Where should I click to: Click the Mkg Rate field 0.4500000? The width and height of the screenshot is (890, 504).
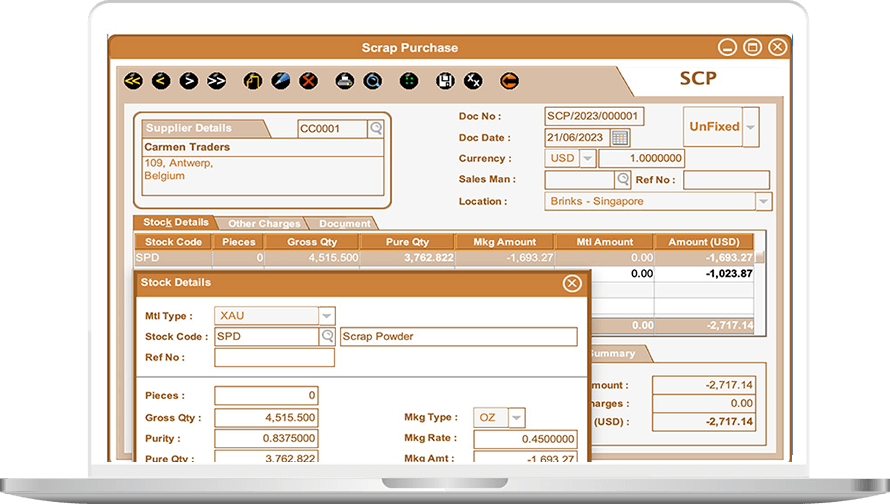click(525, 439)
